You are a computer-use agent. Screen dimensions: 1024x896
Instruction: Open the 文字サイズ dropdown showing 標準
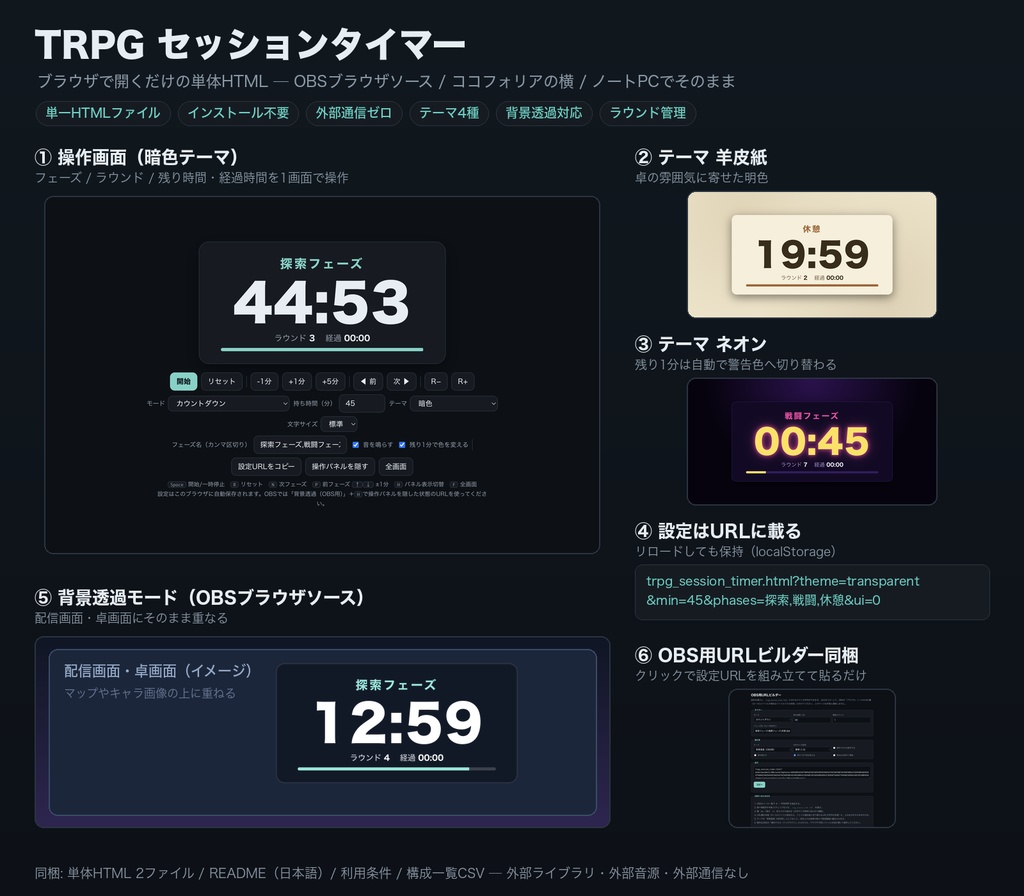(x=339, y=424)
